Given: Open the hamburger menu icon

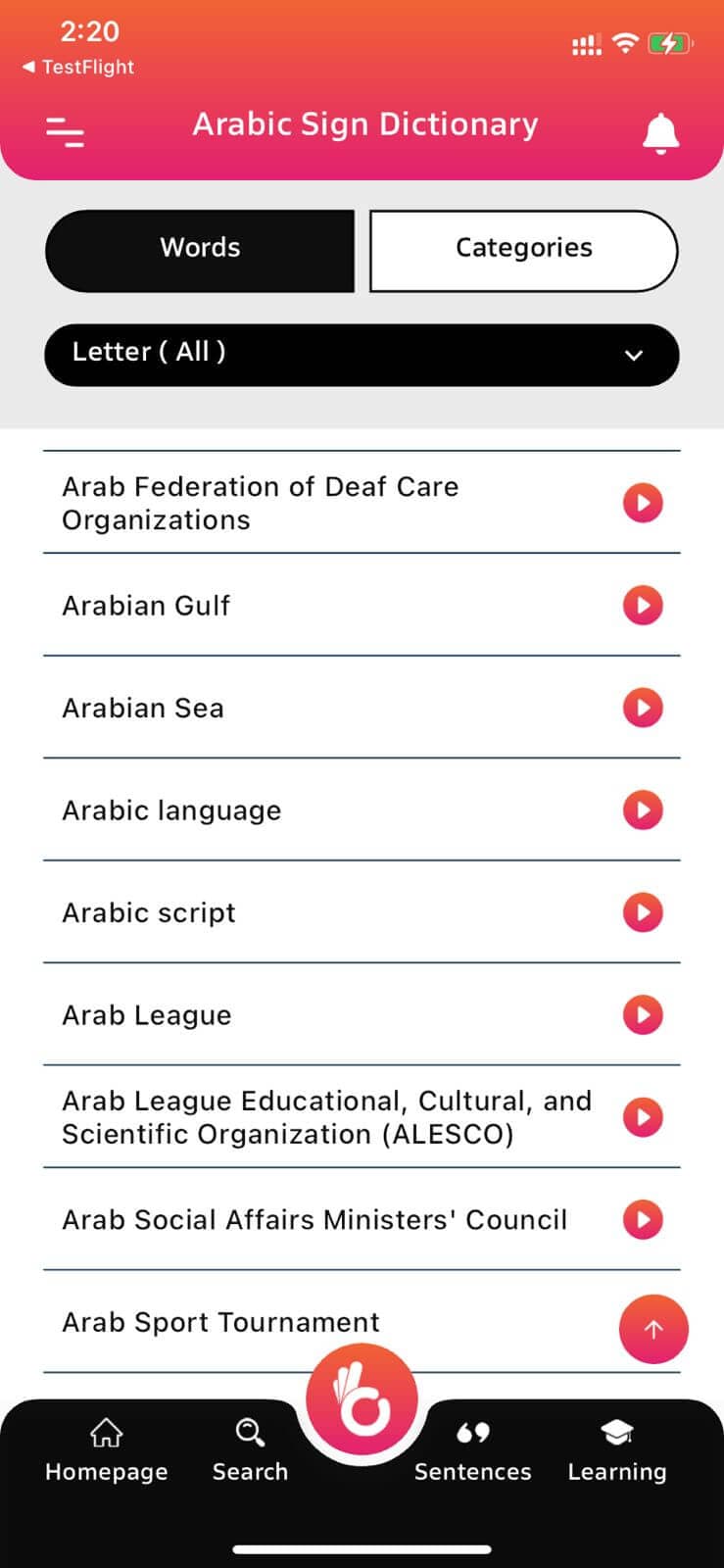Looking at the screenshot, I should click(65, 131).
